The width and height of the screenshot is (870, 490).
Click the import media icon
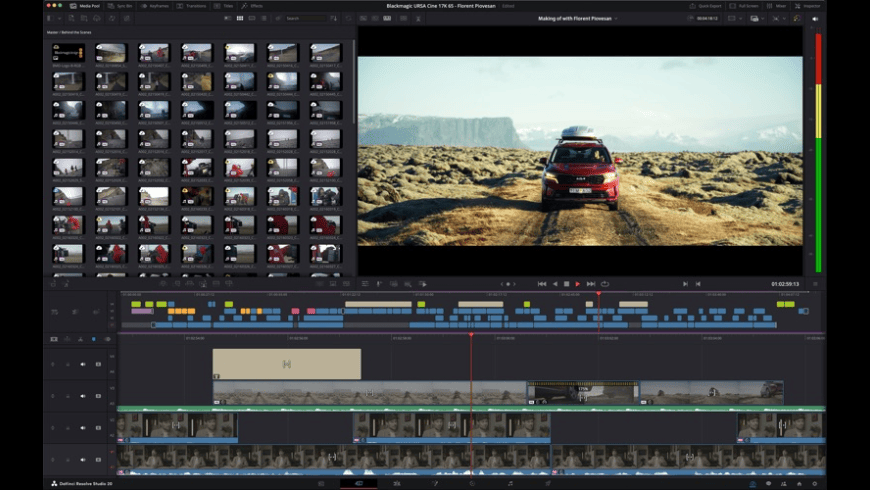(x=72, y=18)
